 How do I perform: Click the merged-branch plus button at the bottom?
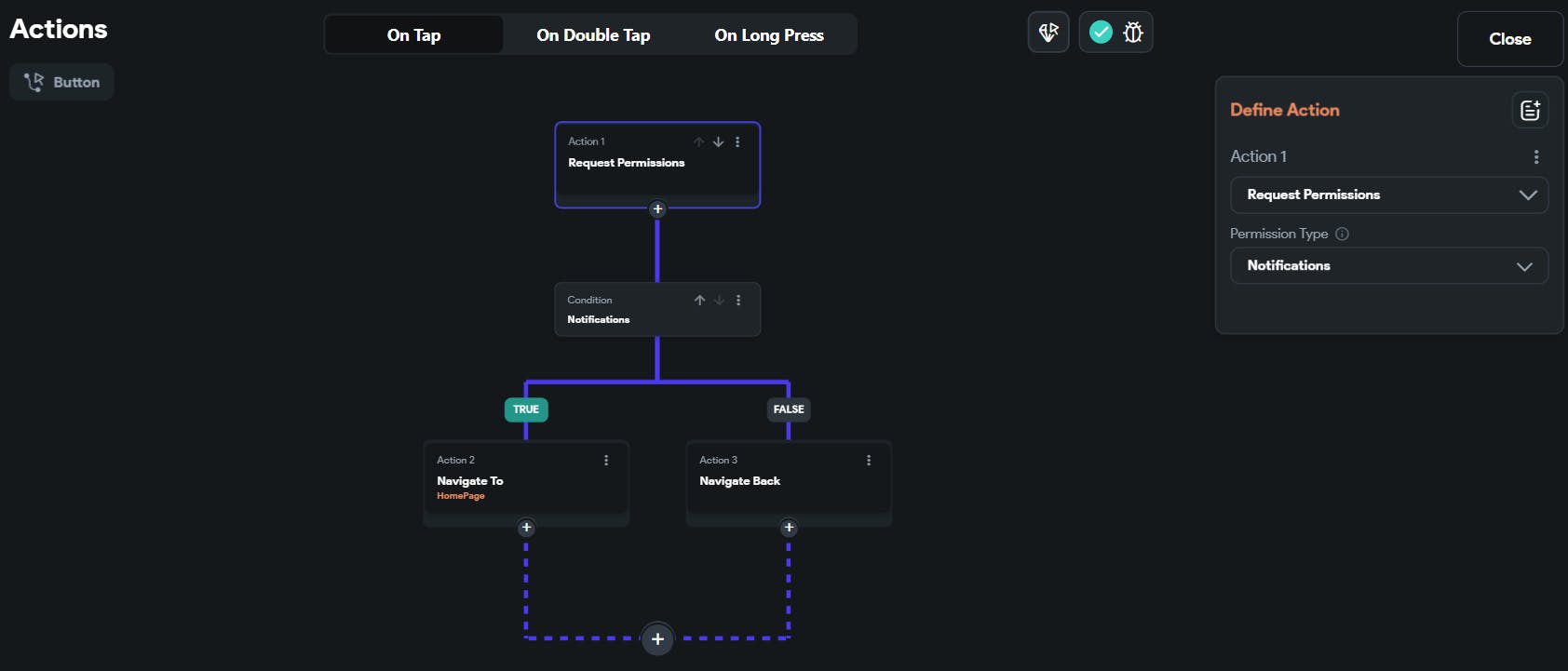tap(657, 639)
